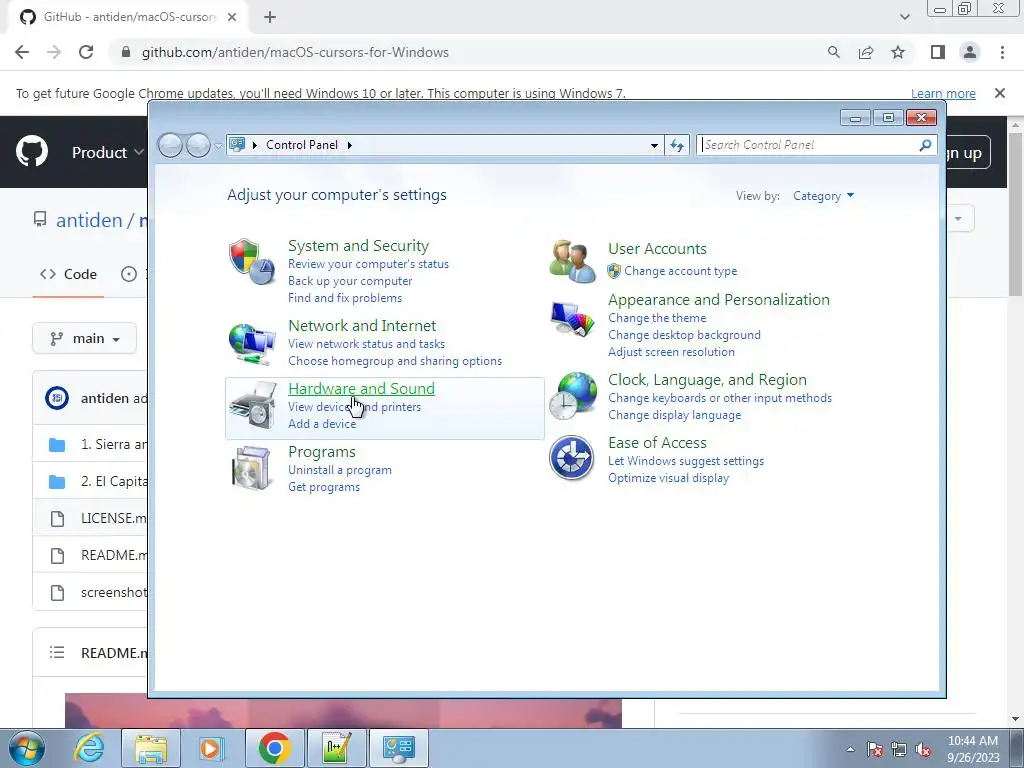Open Change account type
This screenshot has width=1024, height=768.
[680, 270]
